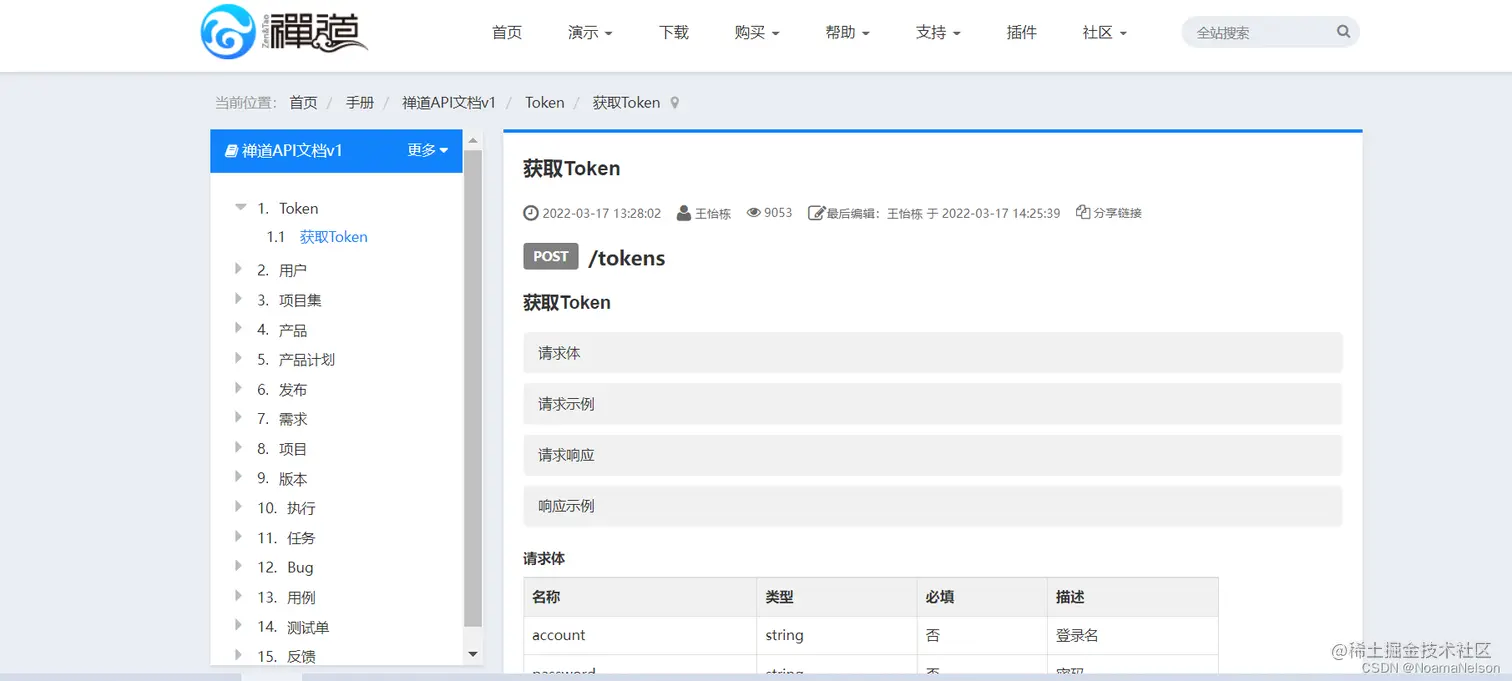Viewport: 1512px width, 681px height.
Task: Click the 分享链接 share icon
Action: 1082,212
